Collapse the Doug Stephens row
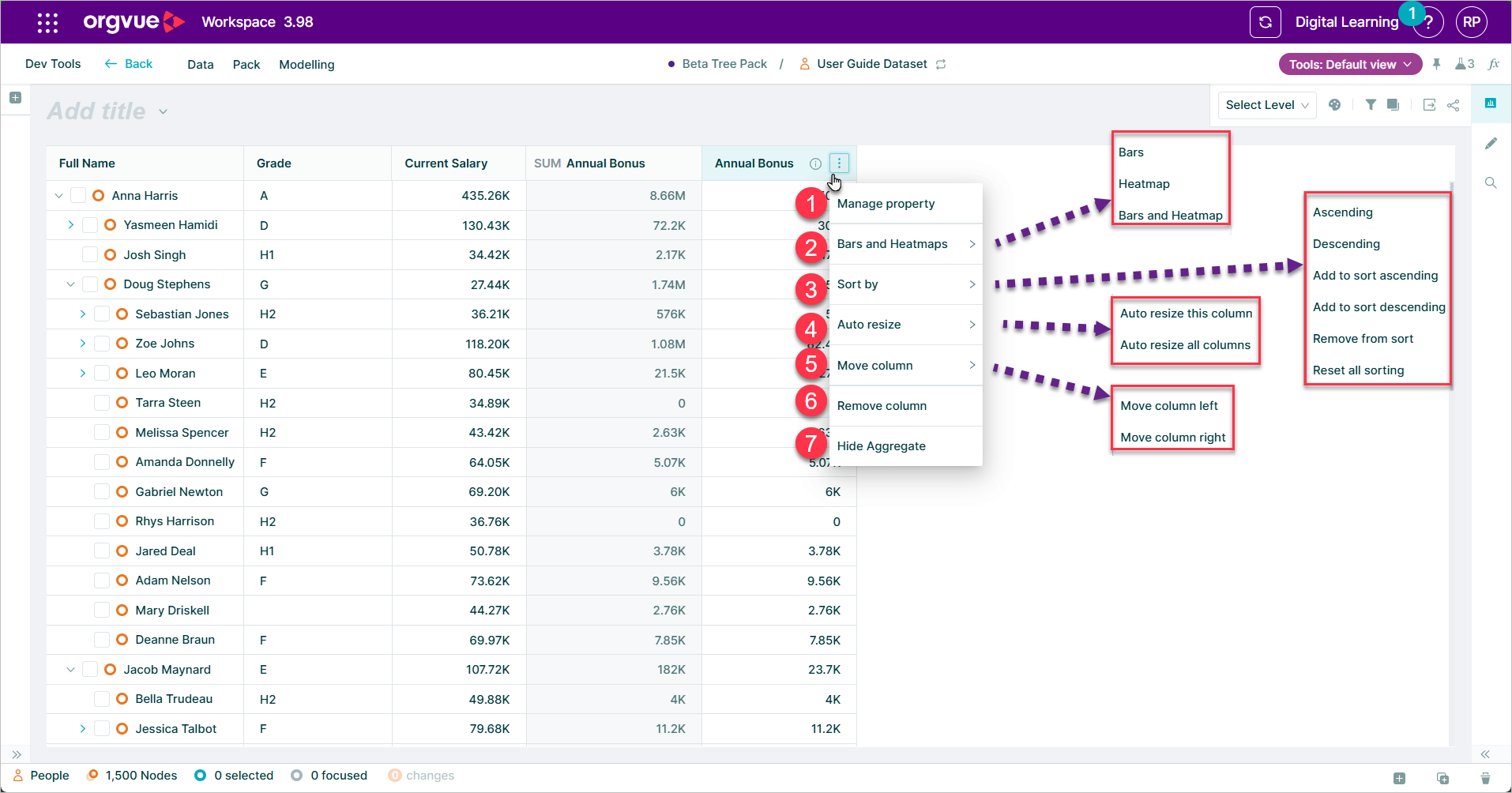This screenshot has height=793, width=1512. (70, 284)
